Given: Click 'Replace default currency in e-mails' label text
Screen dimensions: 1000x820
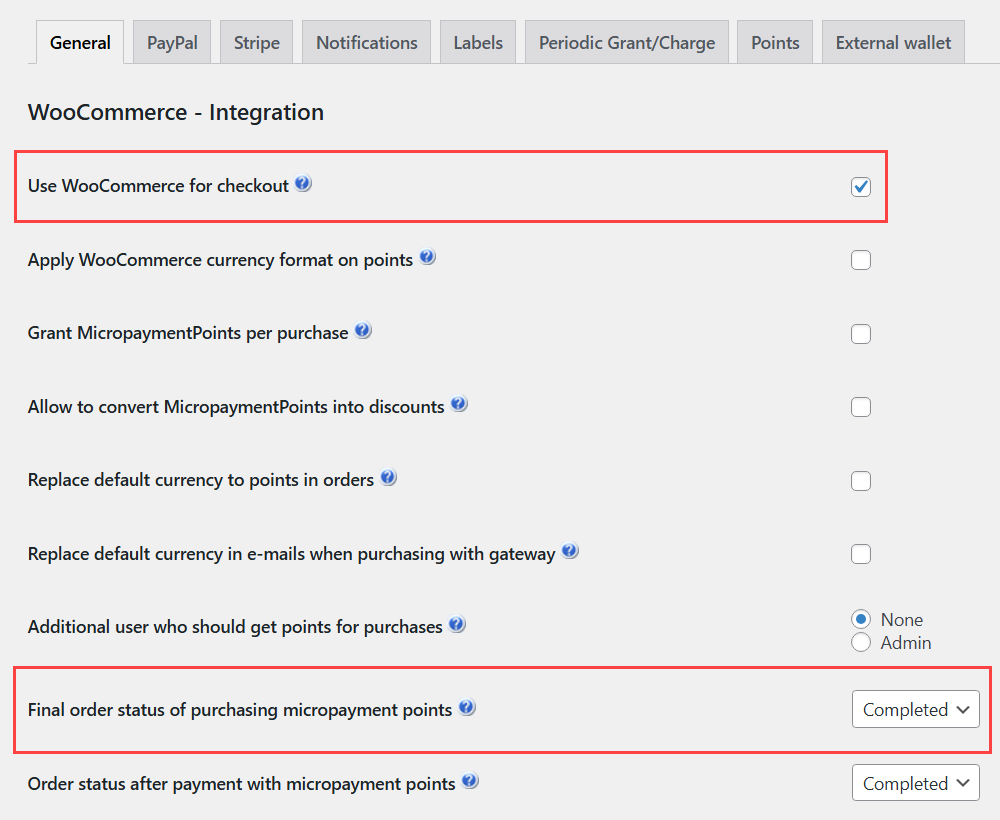Looking at the screenshot, I should click(x=291, y=554).
